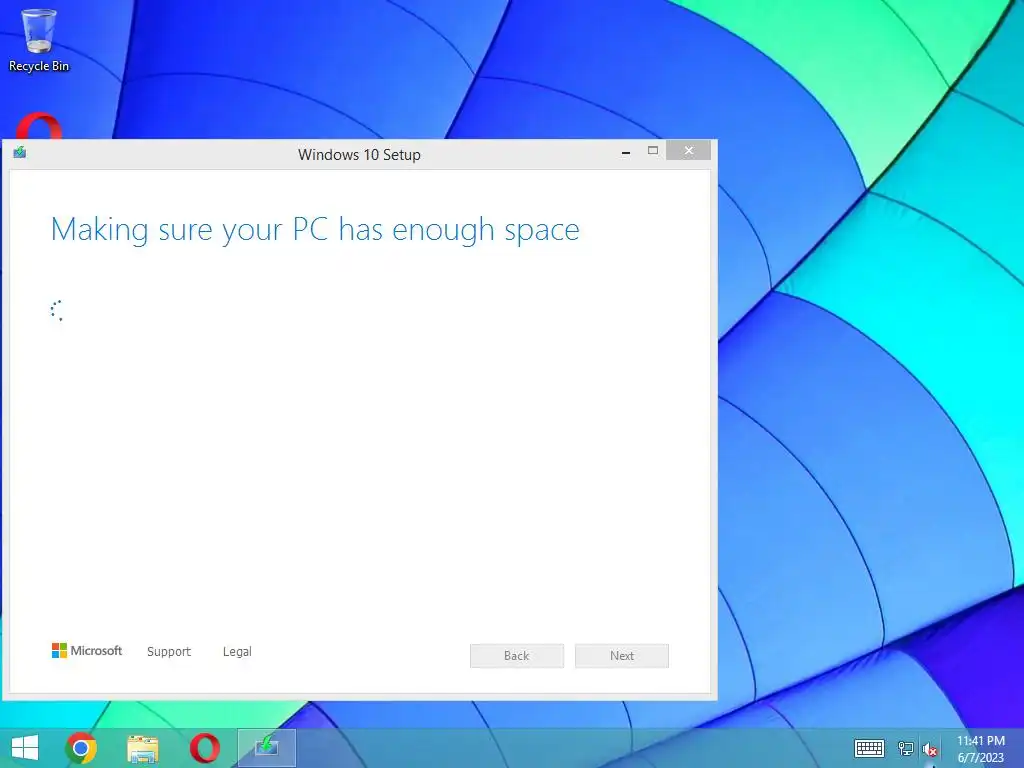The width and height of the screenshot is (1024, 768).
Task: Open the touch keyboard tray icon
Action: pos(869,748)
